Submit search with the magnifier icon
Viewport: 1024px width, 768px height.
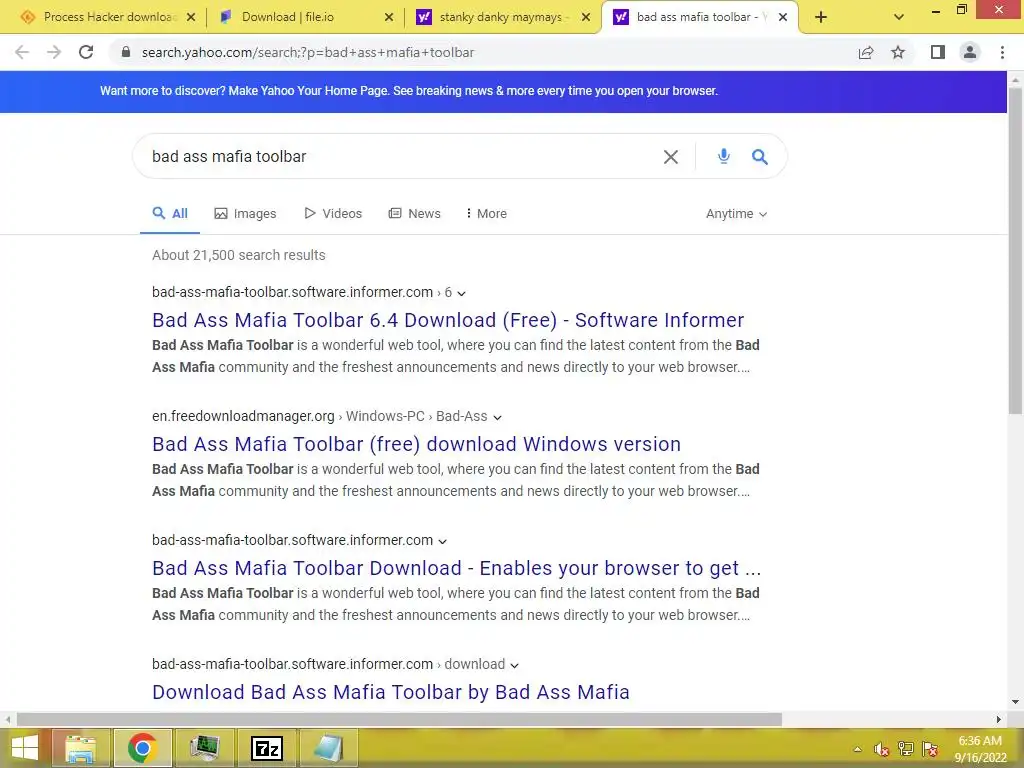pos(760,157)
